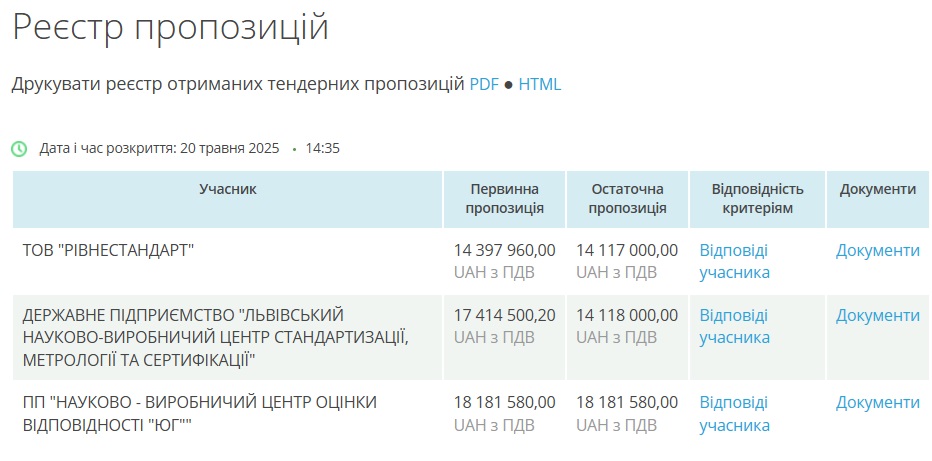The width and height of the screenshot is (932, 461).
Task: Click the Остаточна пропозиція column header
Action: [628, 199]
